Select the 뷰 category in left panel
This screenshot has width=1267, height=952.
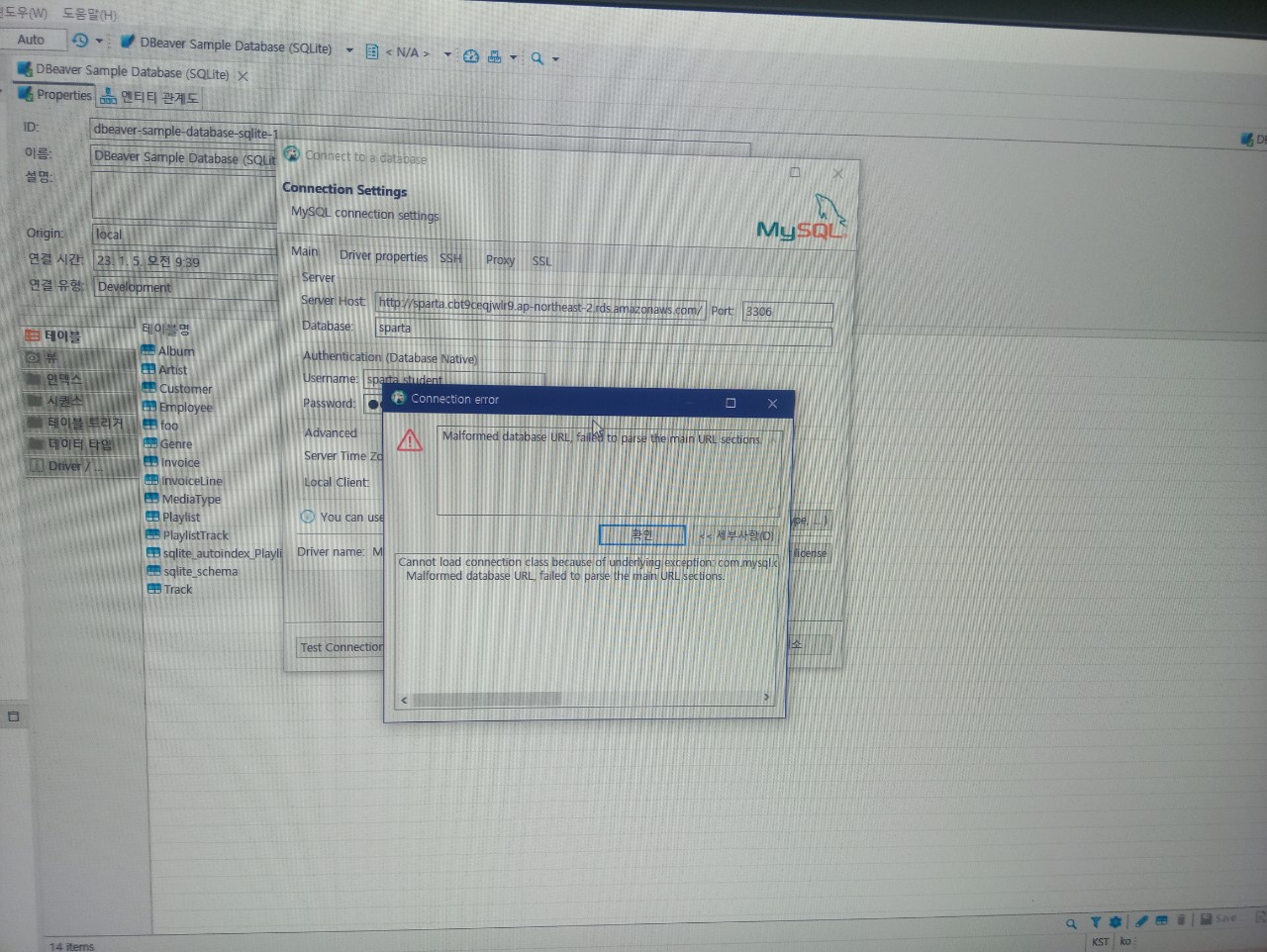pyautogui.click(x=79, y=358)
